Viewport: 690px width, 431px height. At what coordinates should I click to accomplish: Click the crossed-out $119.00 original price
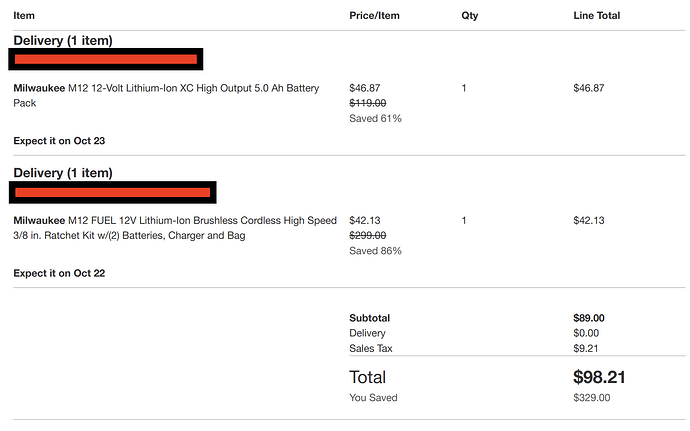click(x=367, y=103)
